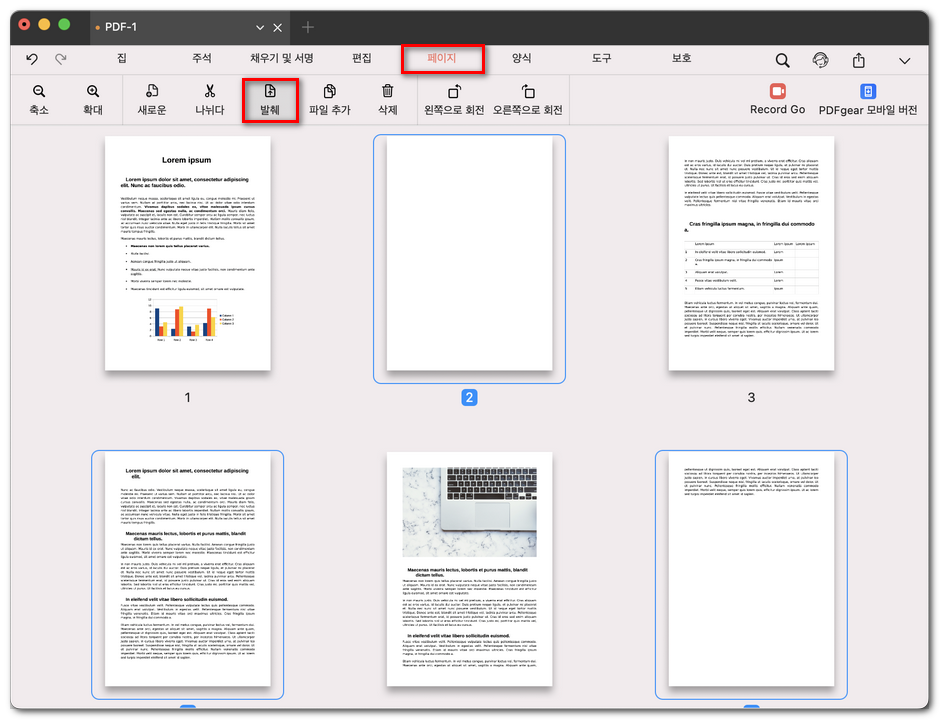Rotate pages right with 오른쪽으로 회전
This screenshot has width=940, height=720.
528,92
